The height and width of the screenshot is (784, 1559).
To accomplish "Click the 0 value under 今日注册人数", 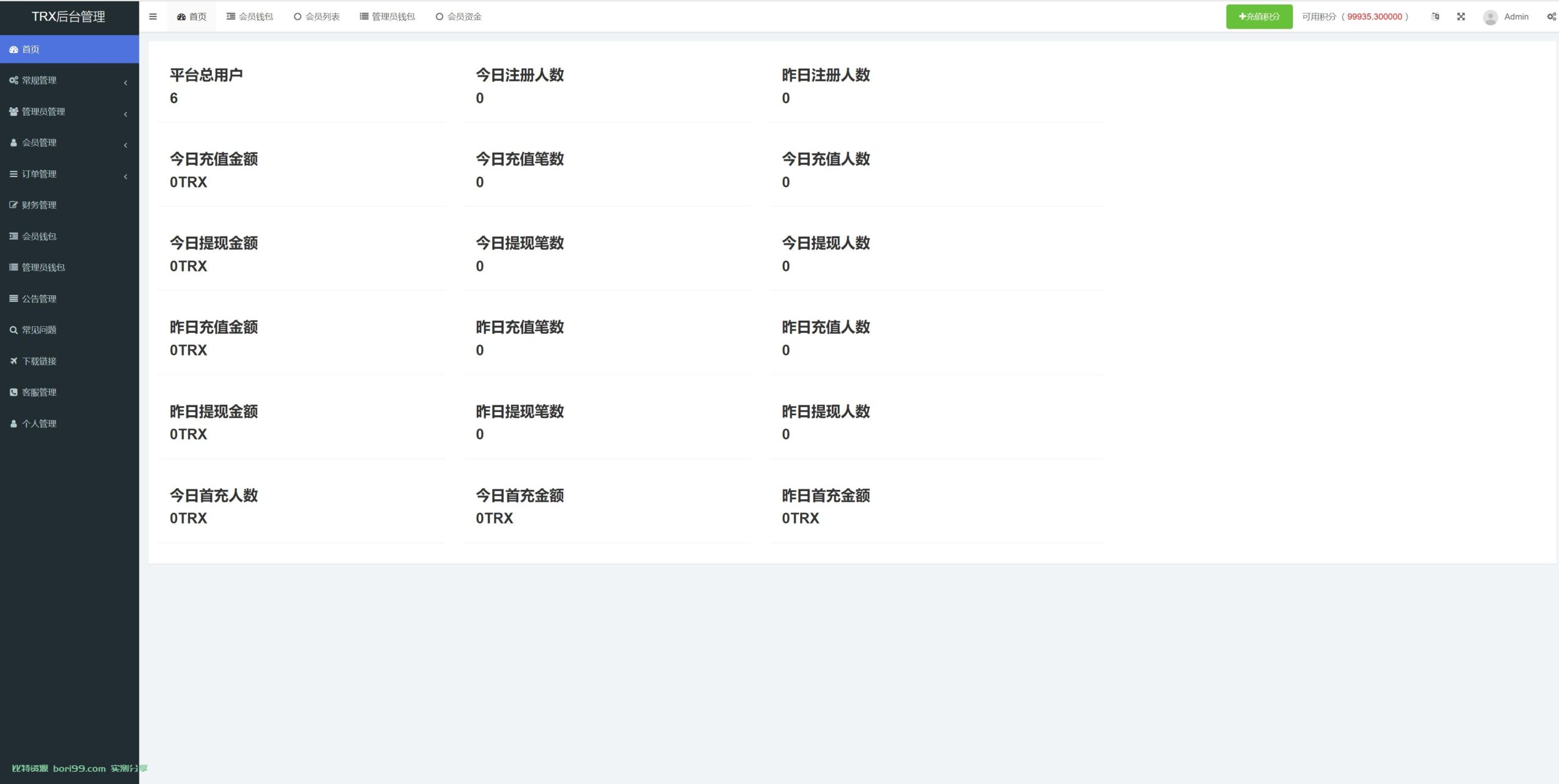I will [480, 98].
